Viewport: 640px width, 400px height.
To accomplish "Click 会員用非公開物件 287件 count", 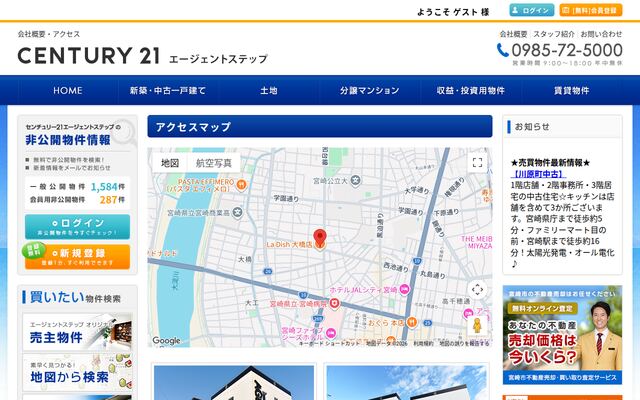I will coord(78,200).
